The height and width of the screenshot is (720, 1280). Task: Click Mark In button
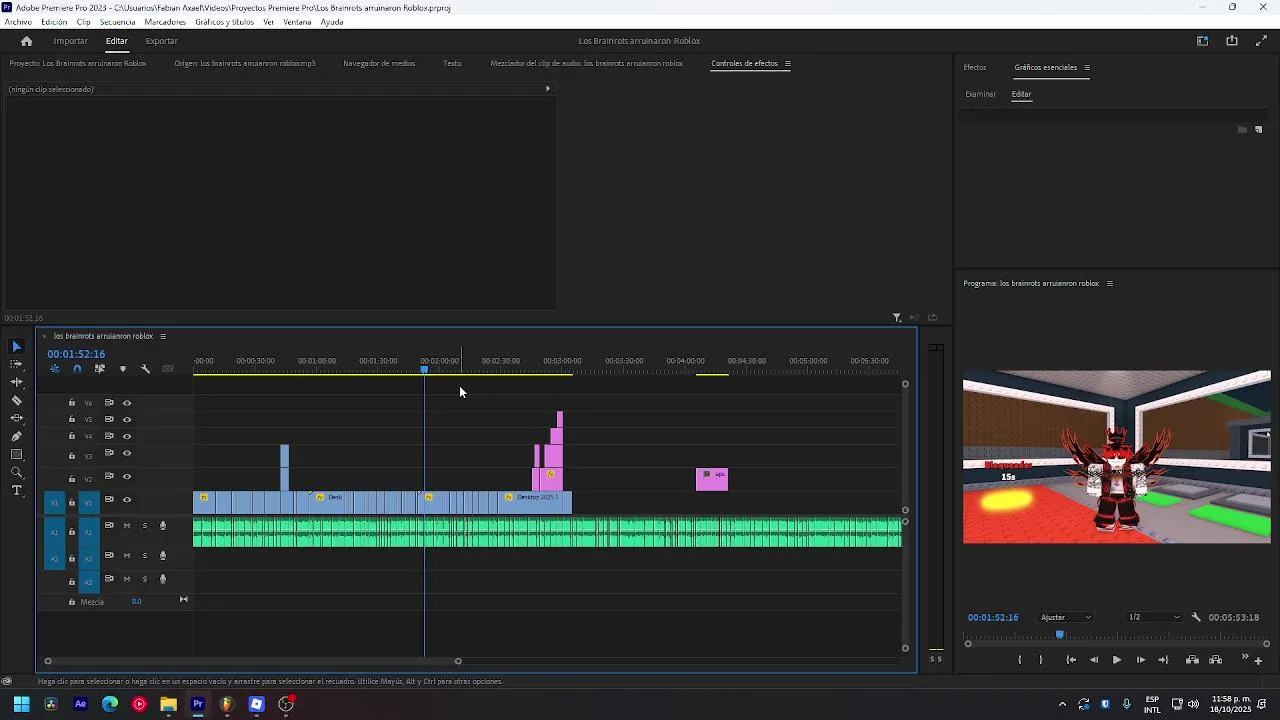[x=1020, y=660]
